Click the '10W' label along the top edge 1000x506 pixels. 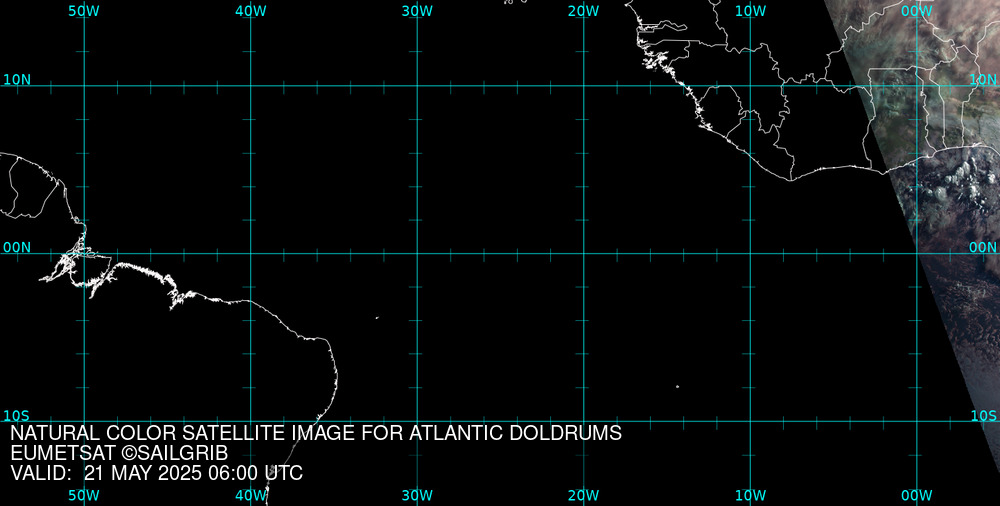point(750,11)
